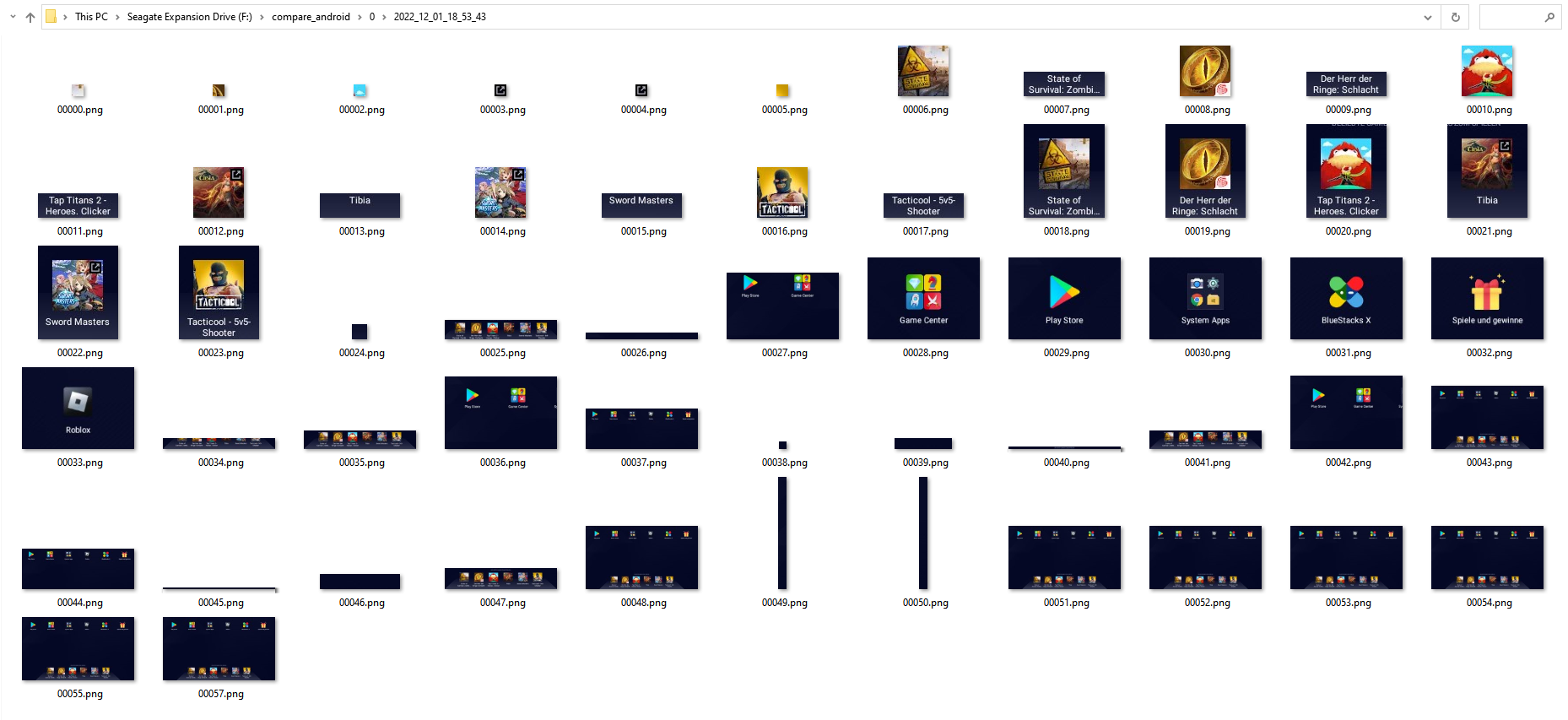1568x720 pixels.
Task: Select the 00004.png external-link icon image
Action: 641,90
